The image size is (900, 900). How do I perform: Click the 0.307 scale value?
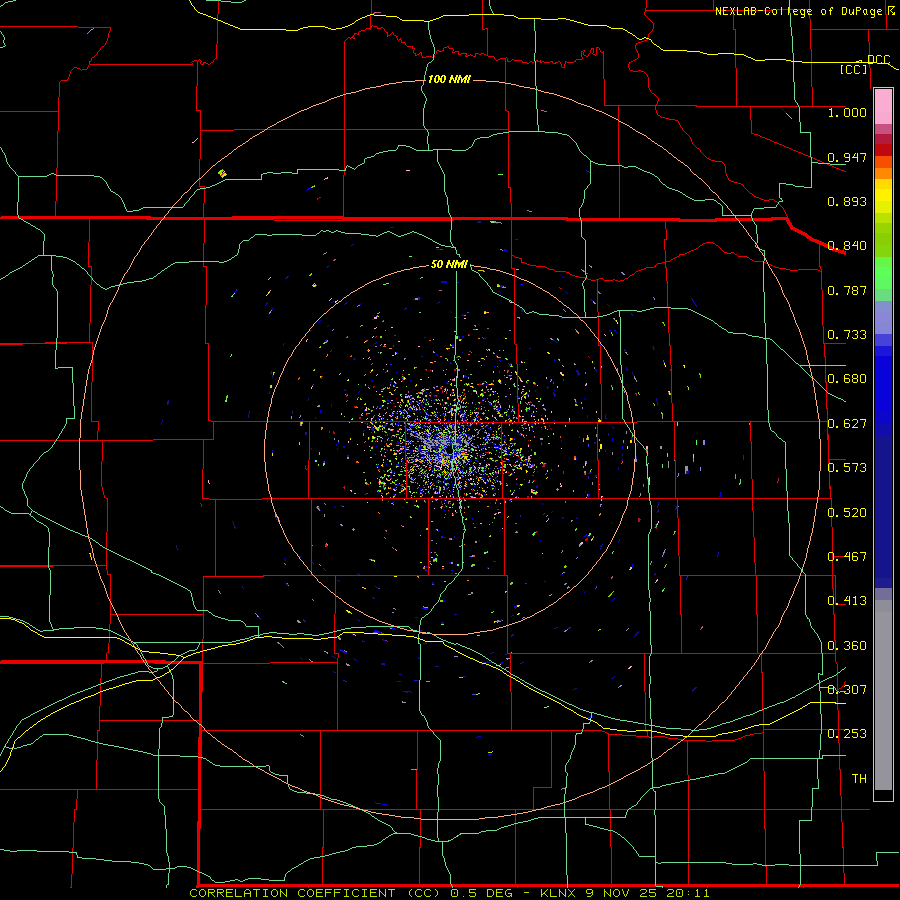(x=847, y=690)
